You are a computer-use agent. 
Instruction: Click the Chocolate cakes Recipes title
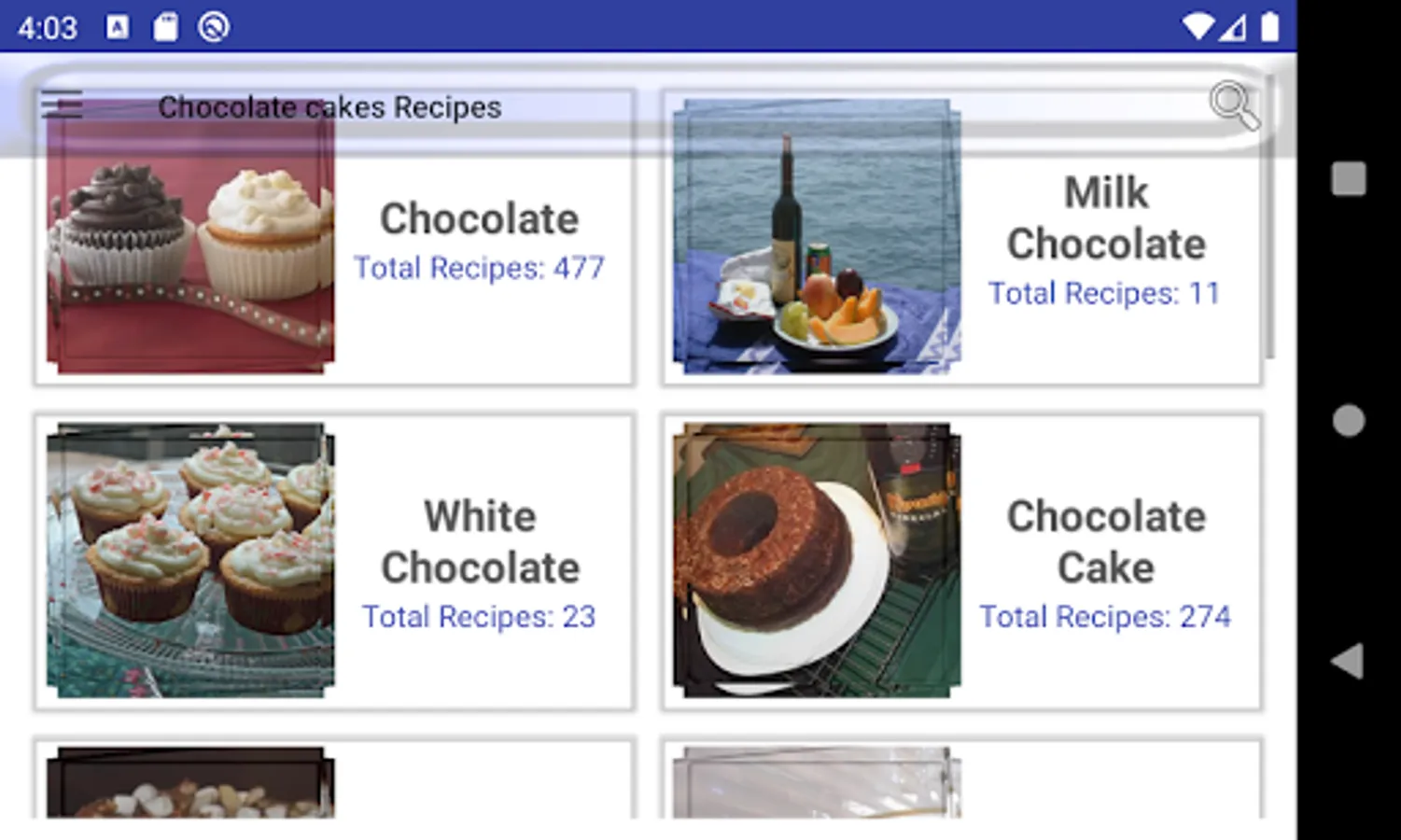point(329,107)
